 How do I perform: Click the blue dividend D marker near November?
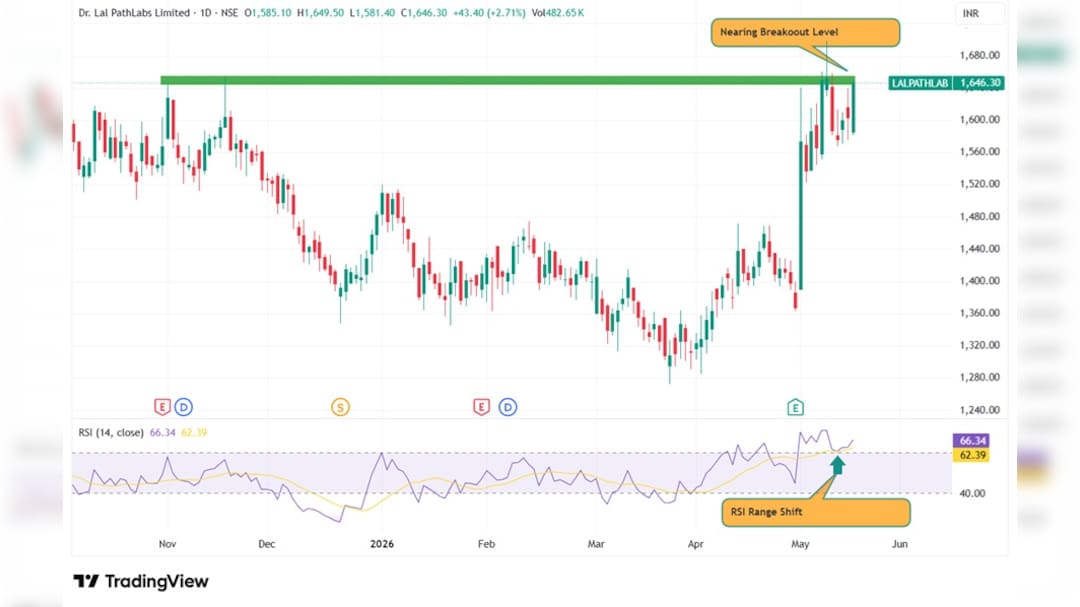point(183,407)
